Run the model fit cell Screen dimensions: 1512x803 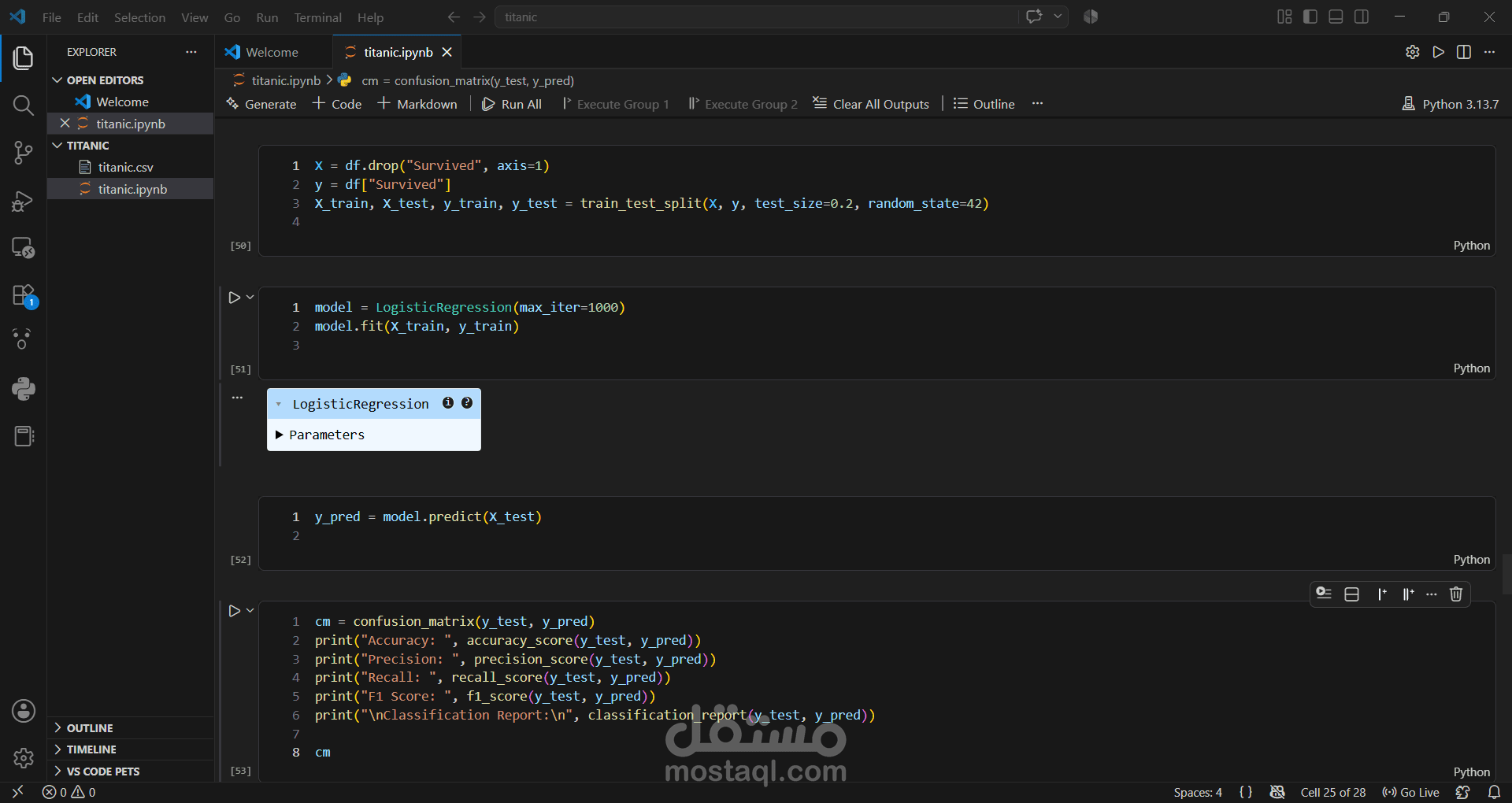(235, 298)
